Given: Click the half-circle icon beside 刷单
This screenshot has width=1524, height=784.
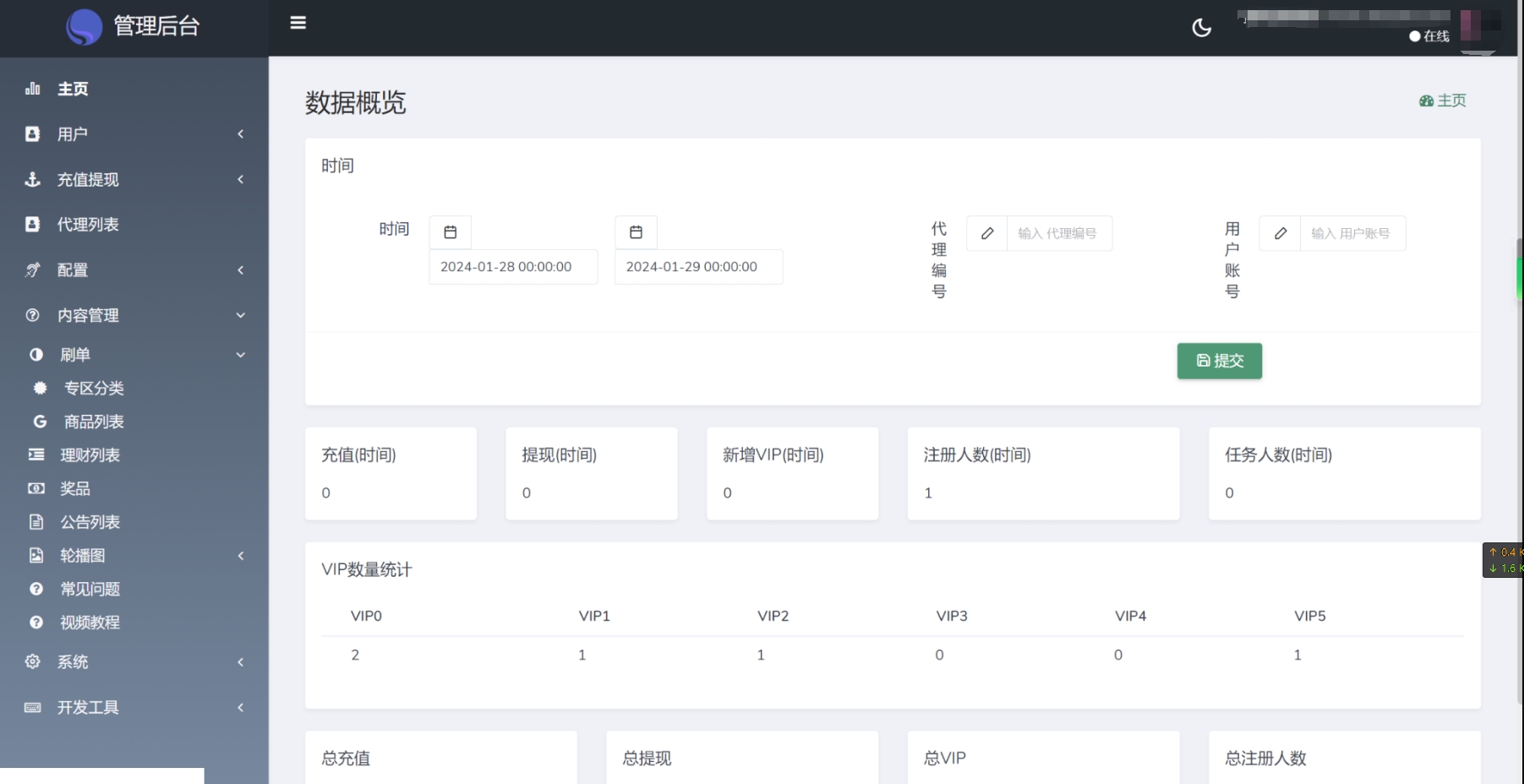Looking at the screenshot, I should tap(36, 355).
